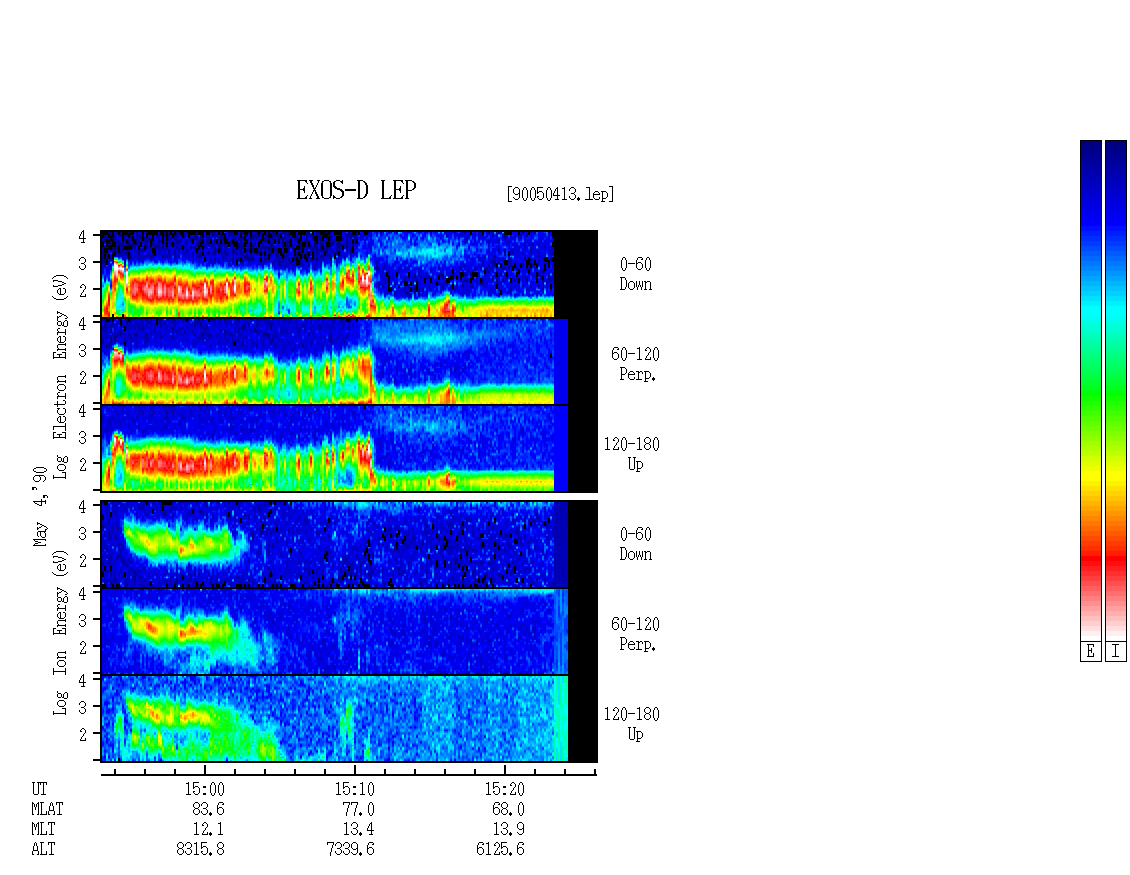The image size is (1130, 875).
Task: Select the MLT row label
Action: coord(43,830)
